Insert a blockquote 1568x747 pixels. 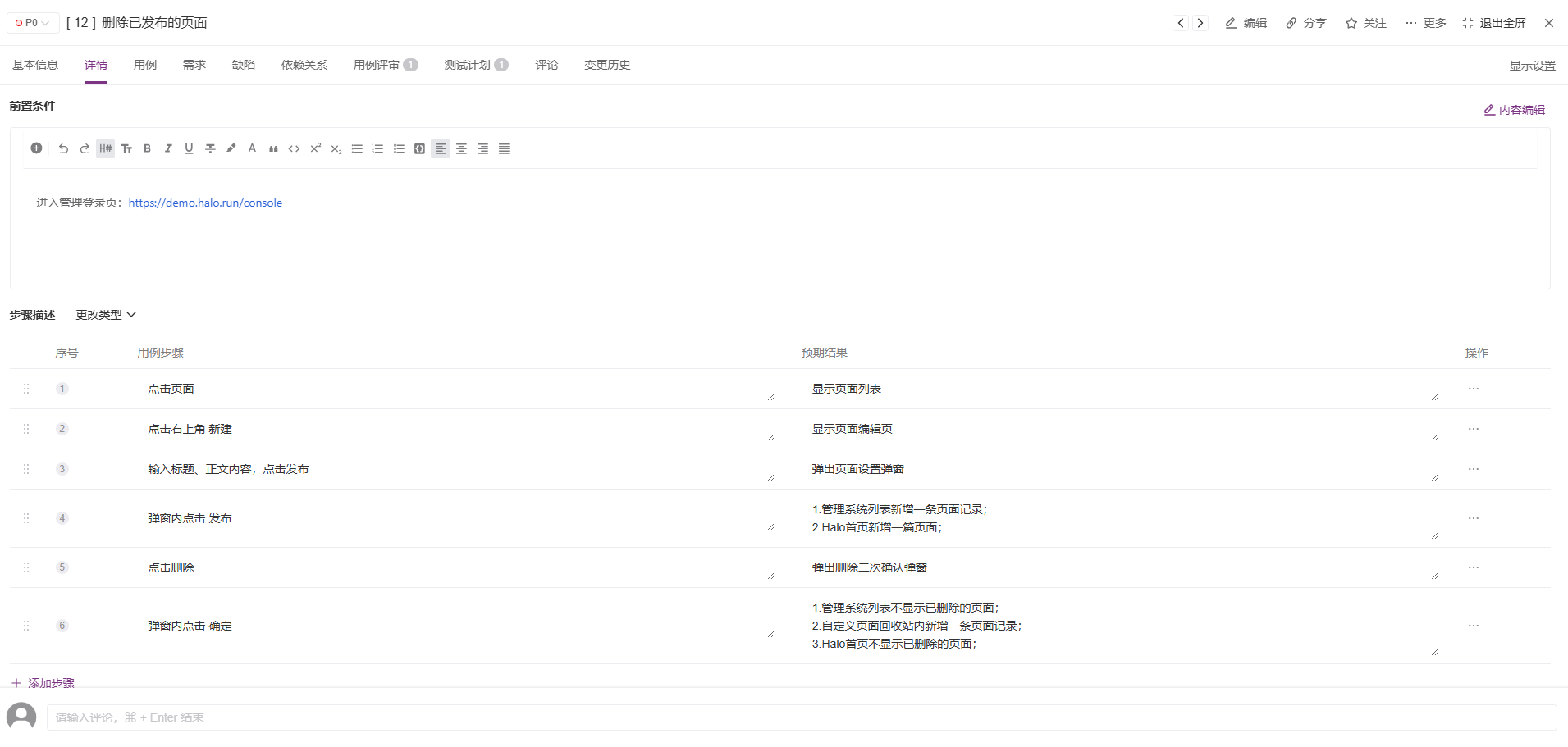pyautogui.click(x=273, y=148)
